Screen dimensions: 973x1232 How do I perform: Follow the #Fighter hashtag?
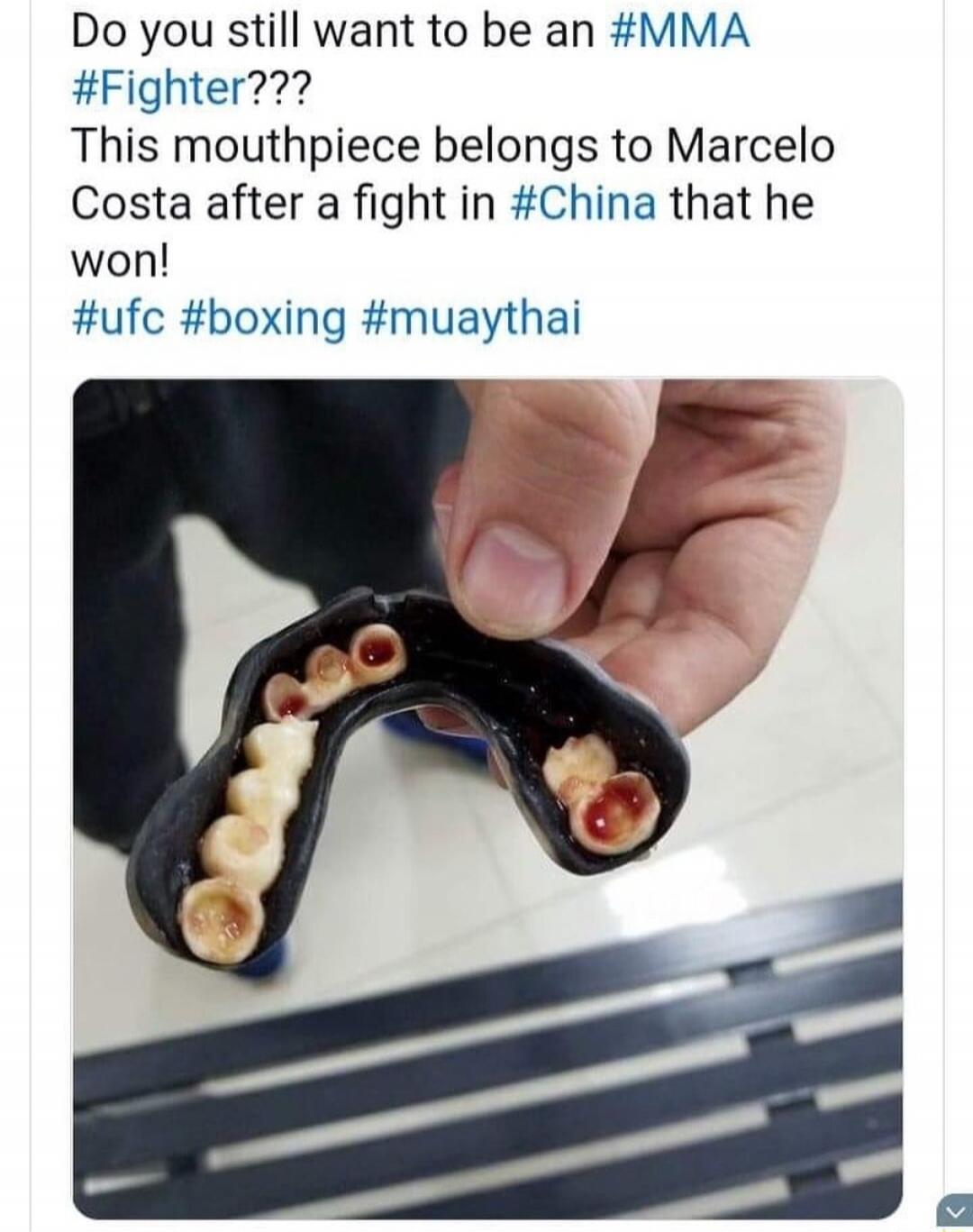pos(158,90)
